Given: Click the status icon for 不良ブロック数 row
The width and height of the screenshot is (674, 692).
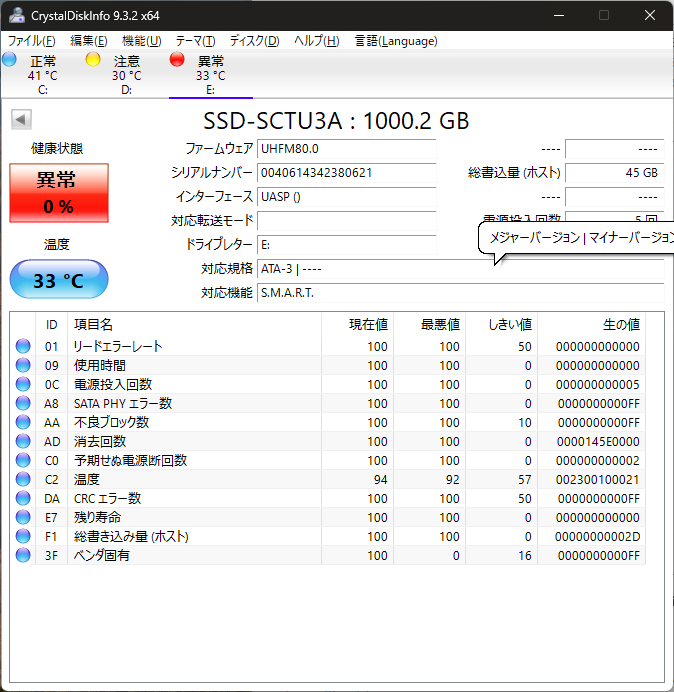Looking at the screenshot, I should [x=23, y=422].
